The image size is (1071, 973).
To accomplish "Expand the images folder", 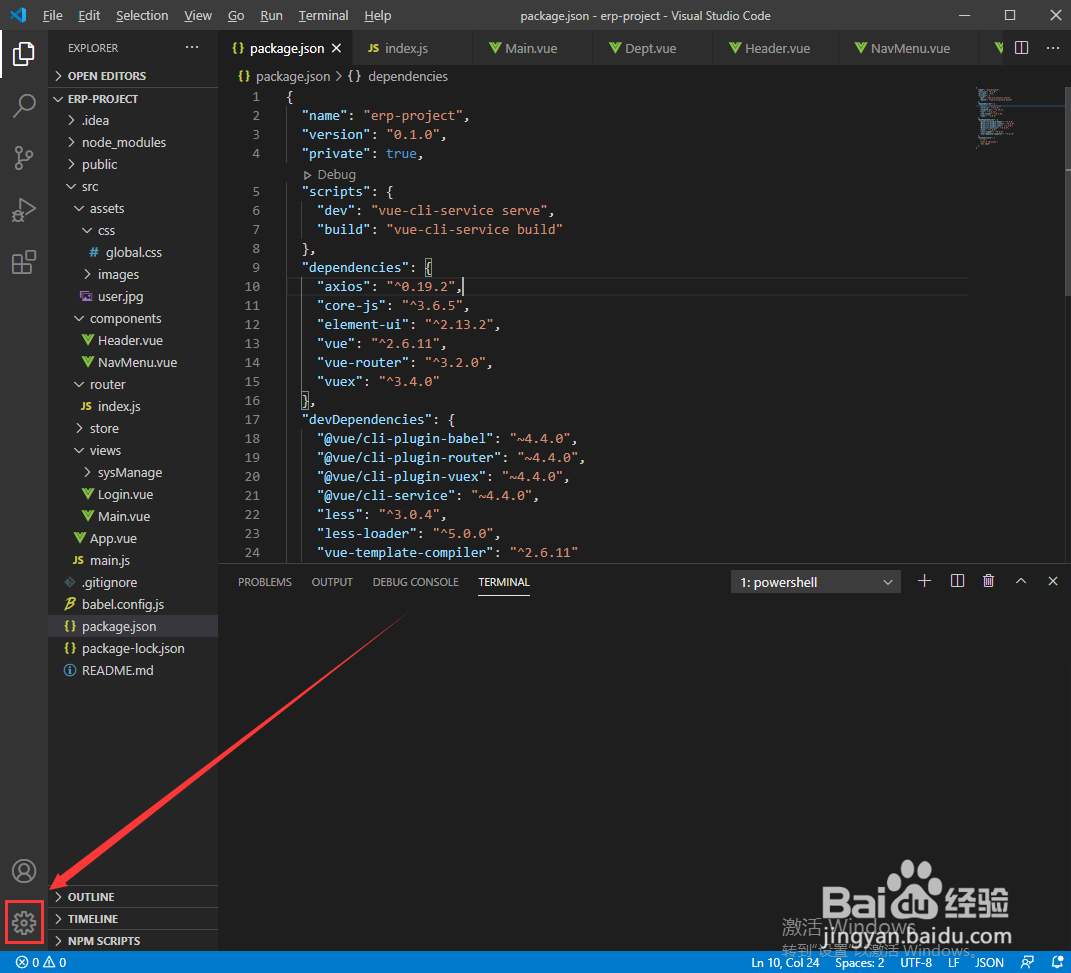I will coord(133,274).
